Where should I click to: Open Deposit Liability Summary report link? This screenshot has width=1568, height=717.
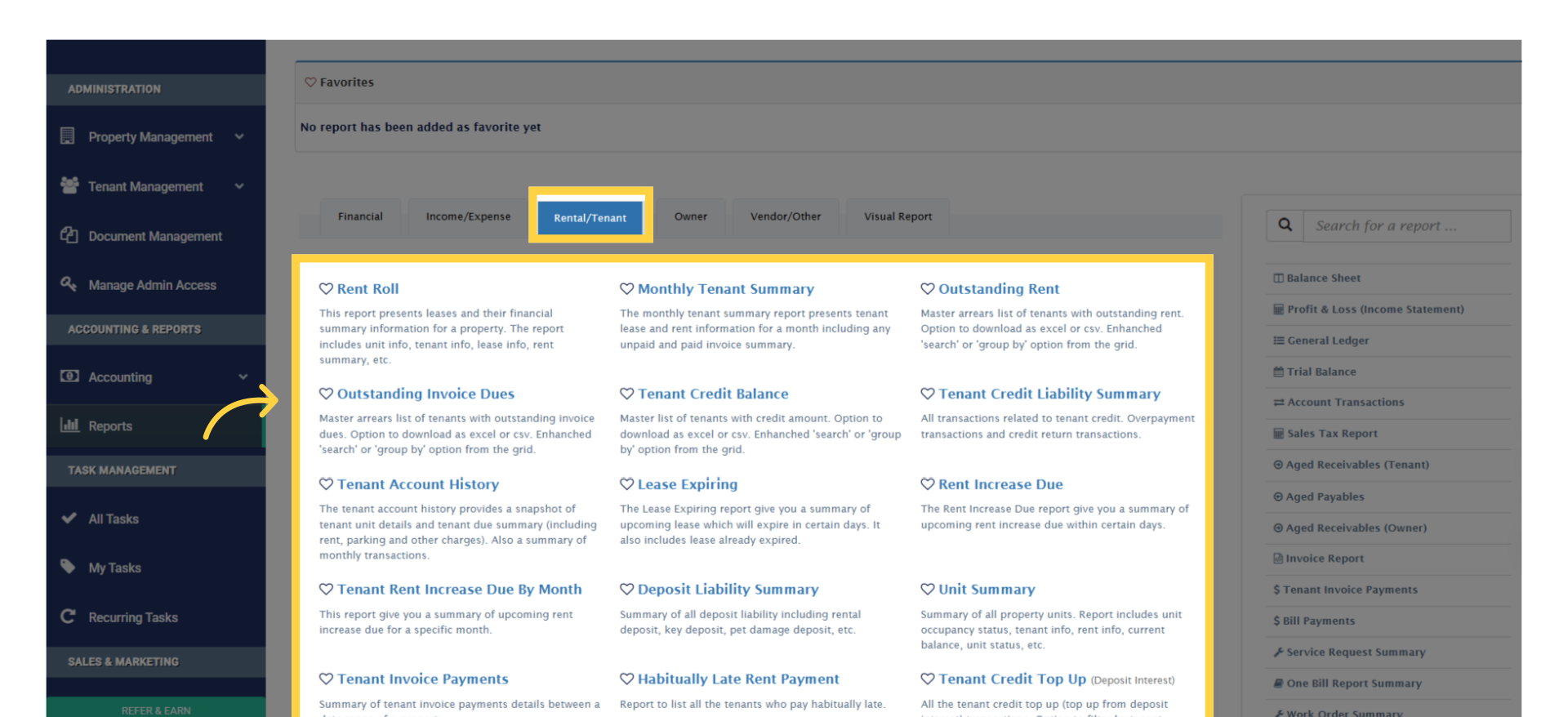(728, 589)
